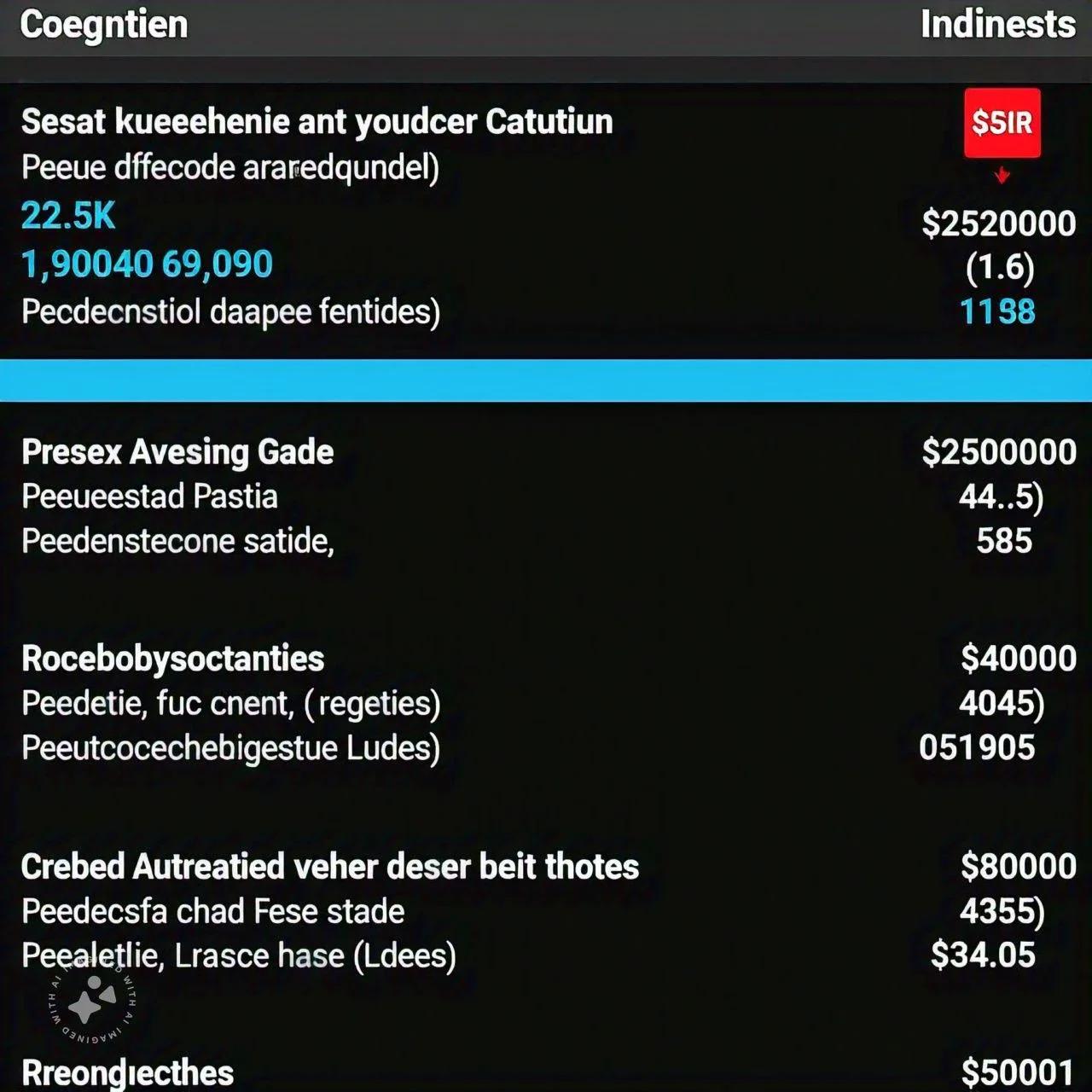Click the $40000 amount

click(x=1019, y=659)
